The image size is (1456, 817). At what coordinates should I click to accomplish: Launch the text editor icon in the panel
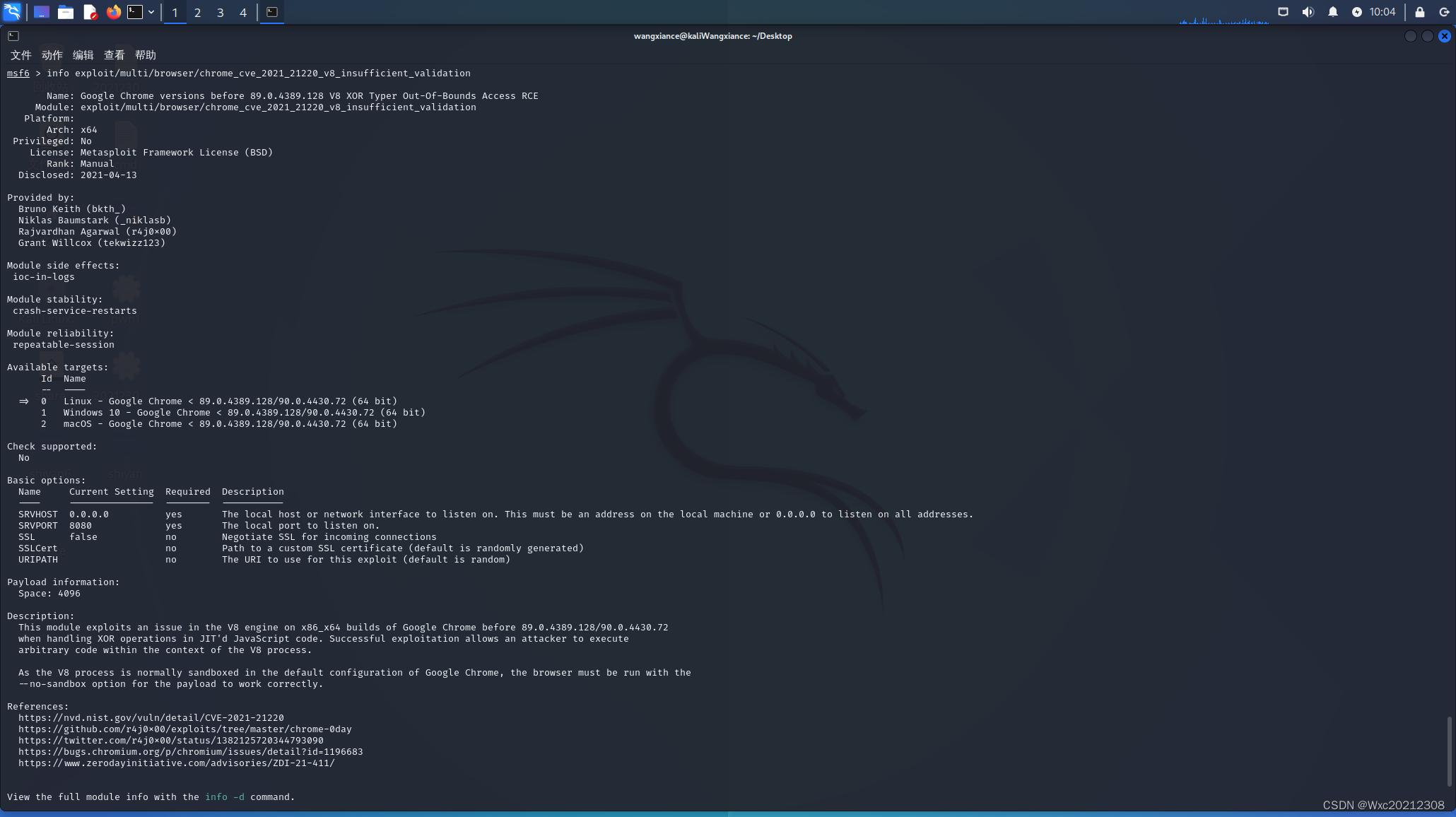(90, 12)
